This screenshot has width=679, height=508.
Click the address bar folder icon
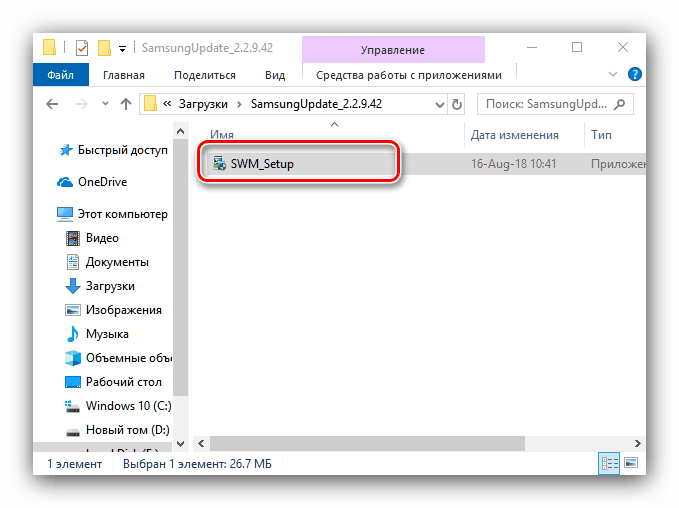[x=150, y=104]
